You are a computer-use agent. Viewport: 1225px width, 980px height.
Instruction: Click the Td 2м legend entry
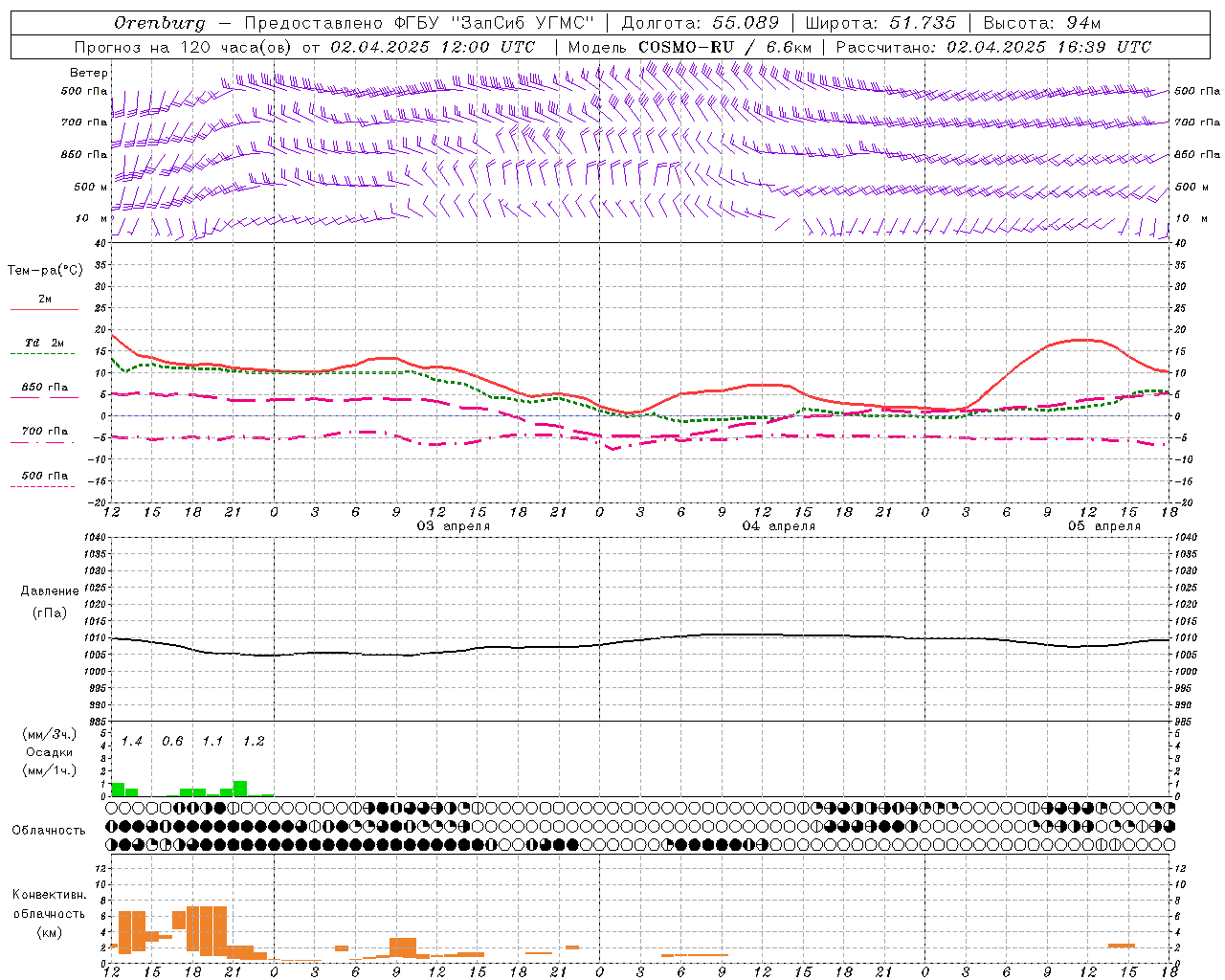[x=44, y=343]
